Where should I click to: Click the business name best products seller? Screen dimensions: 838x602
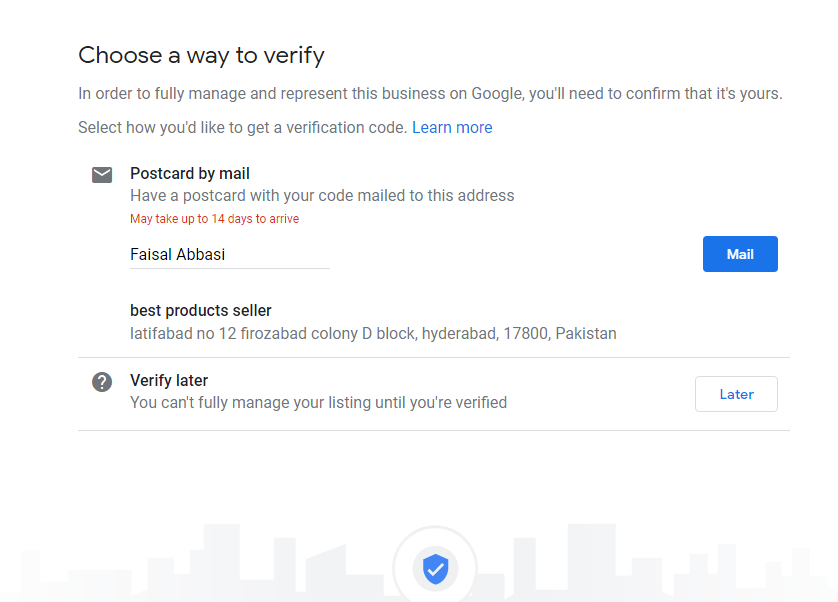tap(201, 310)
